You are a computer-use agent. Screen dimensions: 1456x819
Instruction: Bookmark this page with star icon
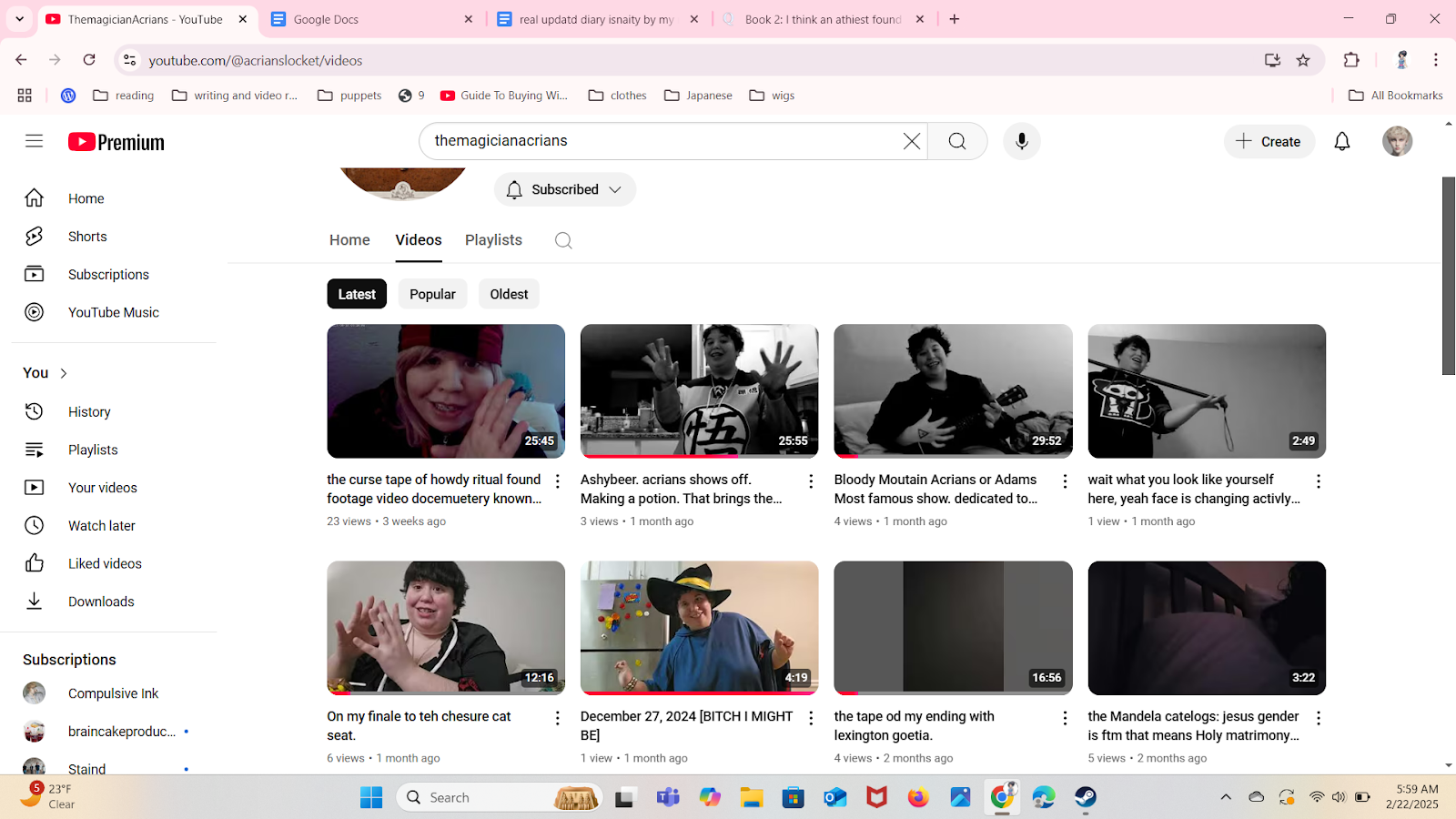[x=1303, y=60]
